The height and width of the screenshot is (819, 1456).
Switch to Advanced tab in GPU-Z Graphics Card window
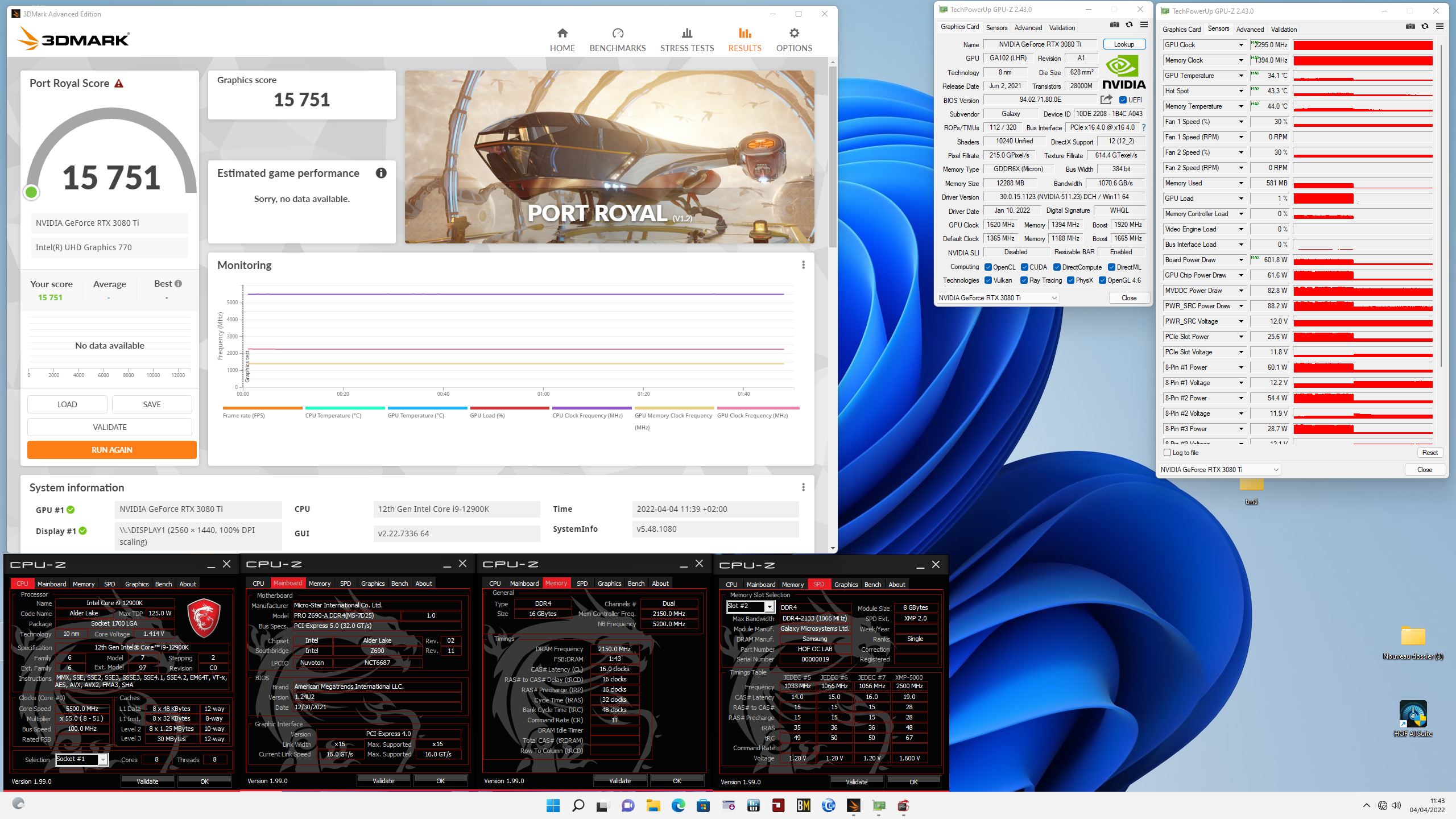coord(1028,27)
